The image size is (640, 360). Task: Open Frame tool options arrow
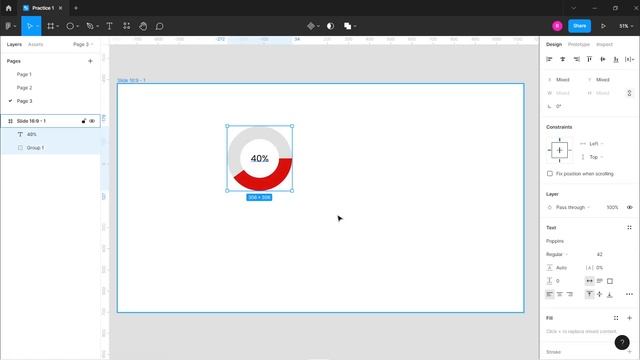pos(58,27)
